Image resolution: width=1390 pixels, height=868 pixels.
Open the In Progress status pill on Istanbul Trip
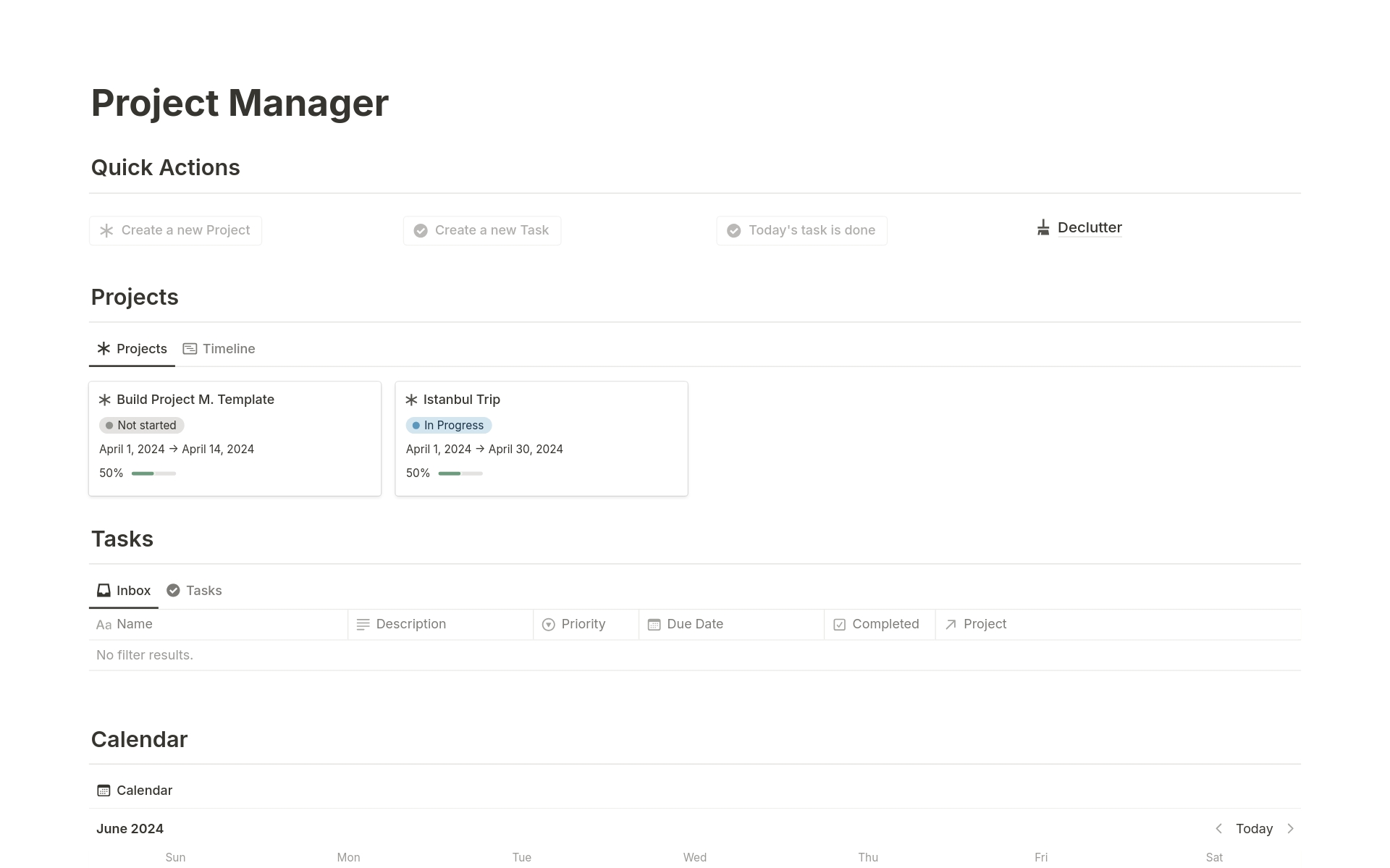[448, 425]
